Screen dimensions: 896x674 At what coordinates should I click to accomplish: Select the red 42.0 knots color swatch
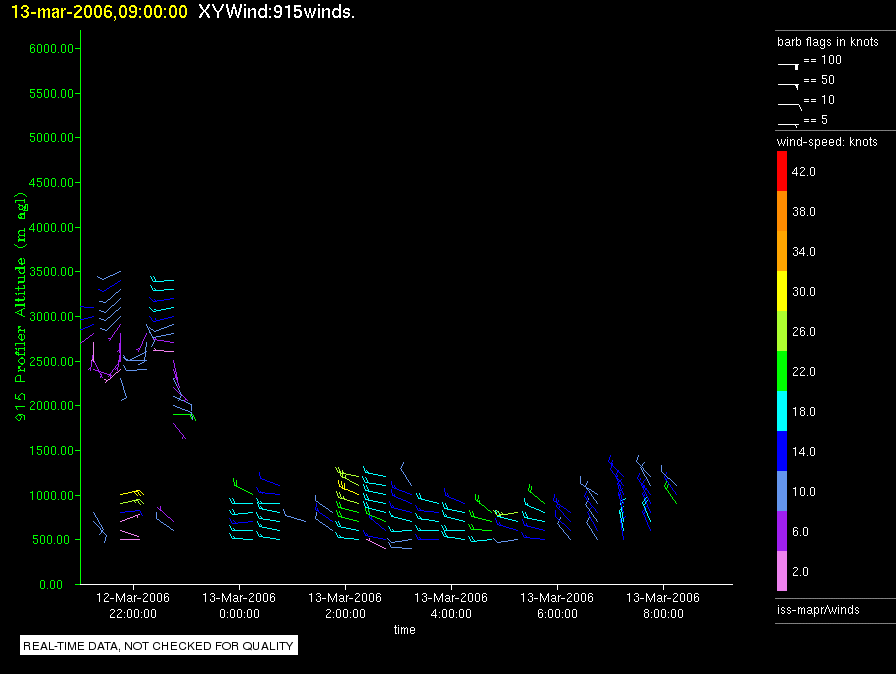(x=783, y=172)
